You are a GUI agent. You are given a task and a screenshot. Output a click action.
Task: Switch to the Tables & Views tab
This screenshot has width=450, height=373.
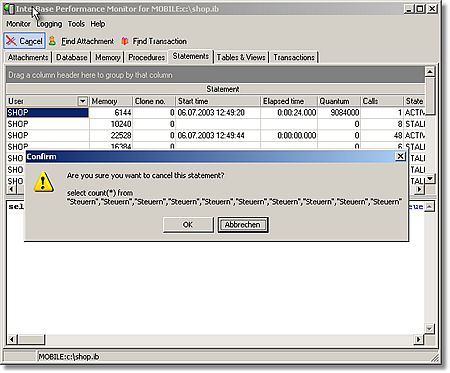[241, 57]
